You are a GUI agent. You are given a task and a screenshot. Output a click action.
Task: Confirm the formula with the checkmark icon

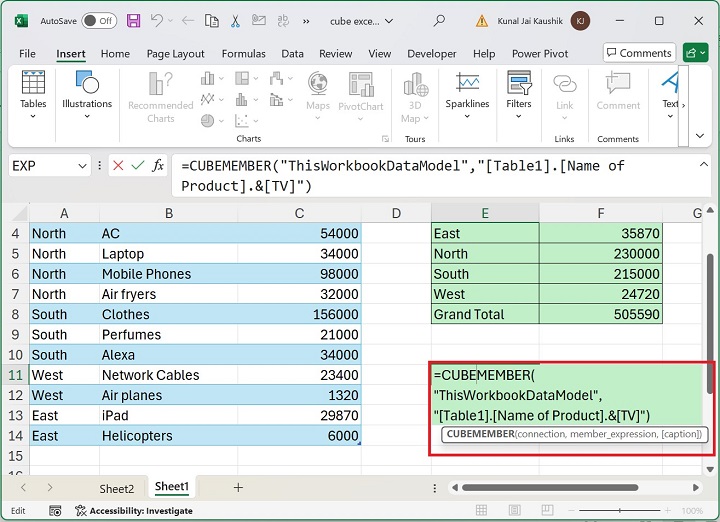click(x=137, y=165)
